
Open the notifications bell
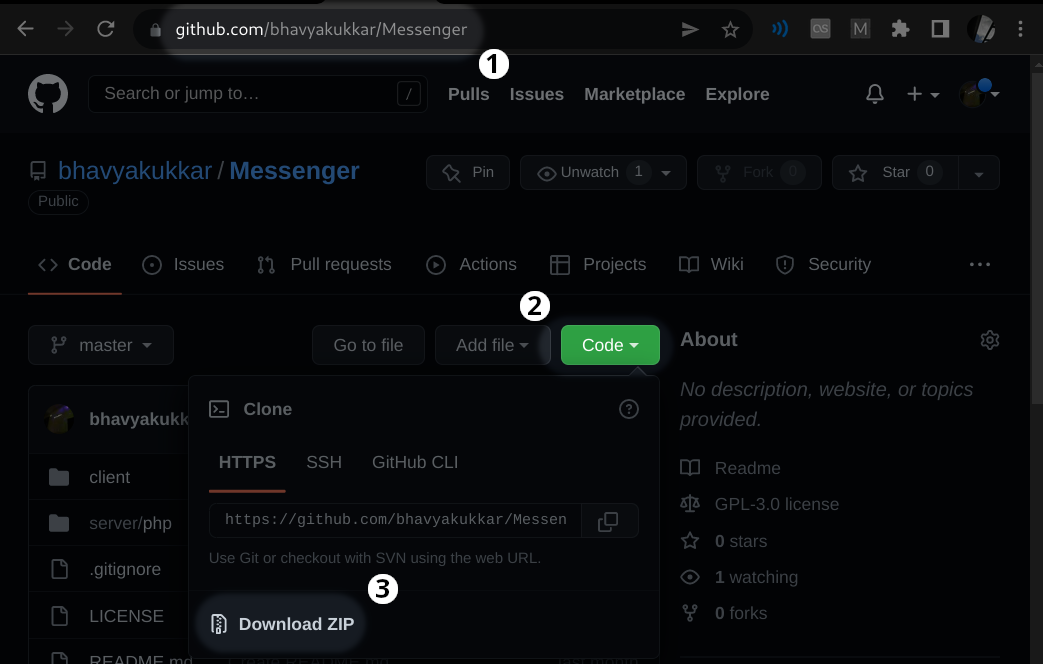coord(875,94)
